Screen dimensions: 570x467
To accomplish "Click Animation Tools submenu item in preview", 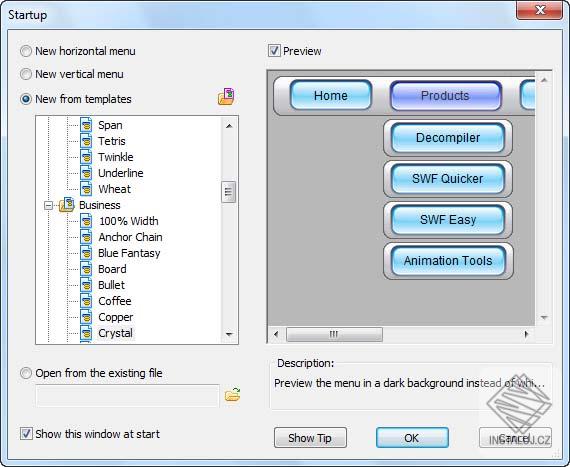I will click(x=448, y=261).
